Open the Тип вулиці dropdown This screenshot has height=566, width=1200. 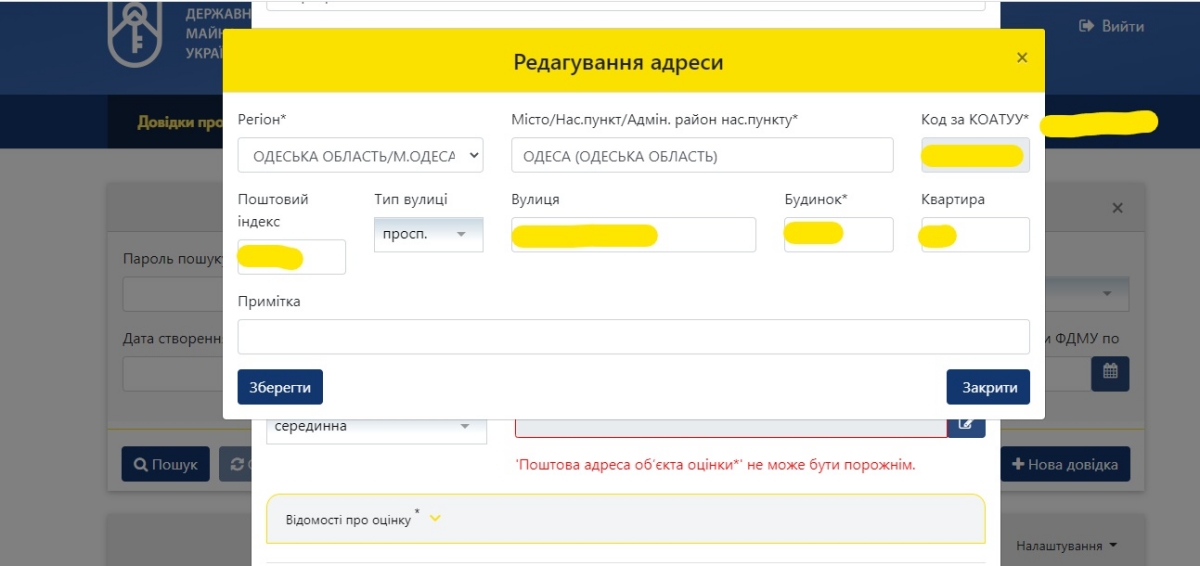coord(428,234)
